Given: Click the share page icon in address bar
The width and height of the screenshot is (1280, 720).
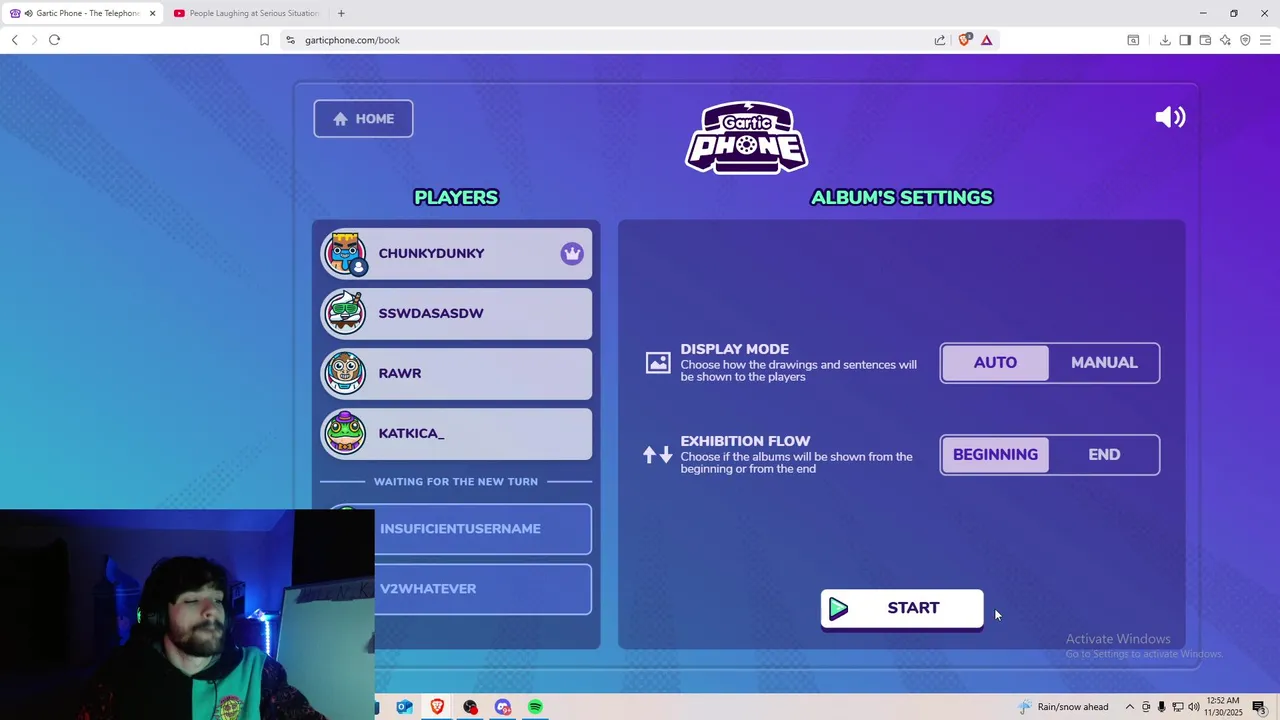Looking at the screenshot, I should click(940, 40).
